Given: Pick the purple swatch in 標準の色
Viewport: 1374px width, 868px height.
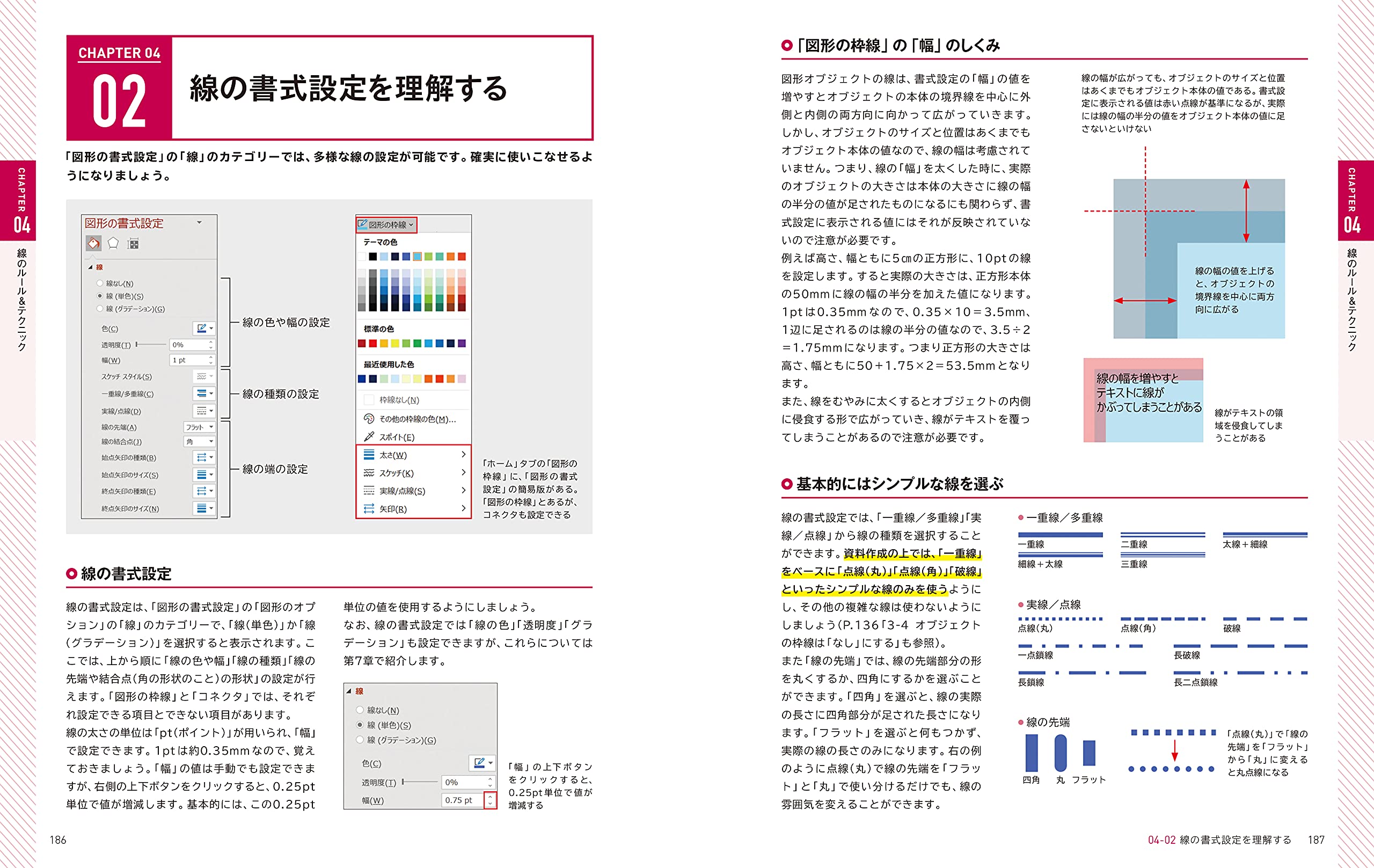Looking at the screenshot, I should [462, 344].
